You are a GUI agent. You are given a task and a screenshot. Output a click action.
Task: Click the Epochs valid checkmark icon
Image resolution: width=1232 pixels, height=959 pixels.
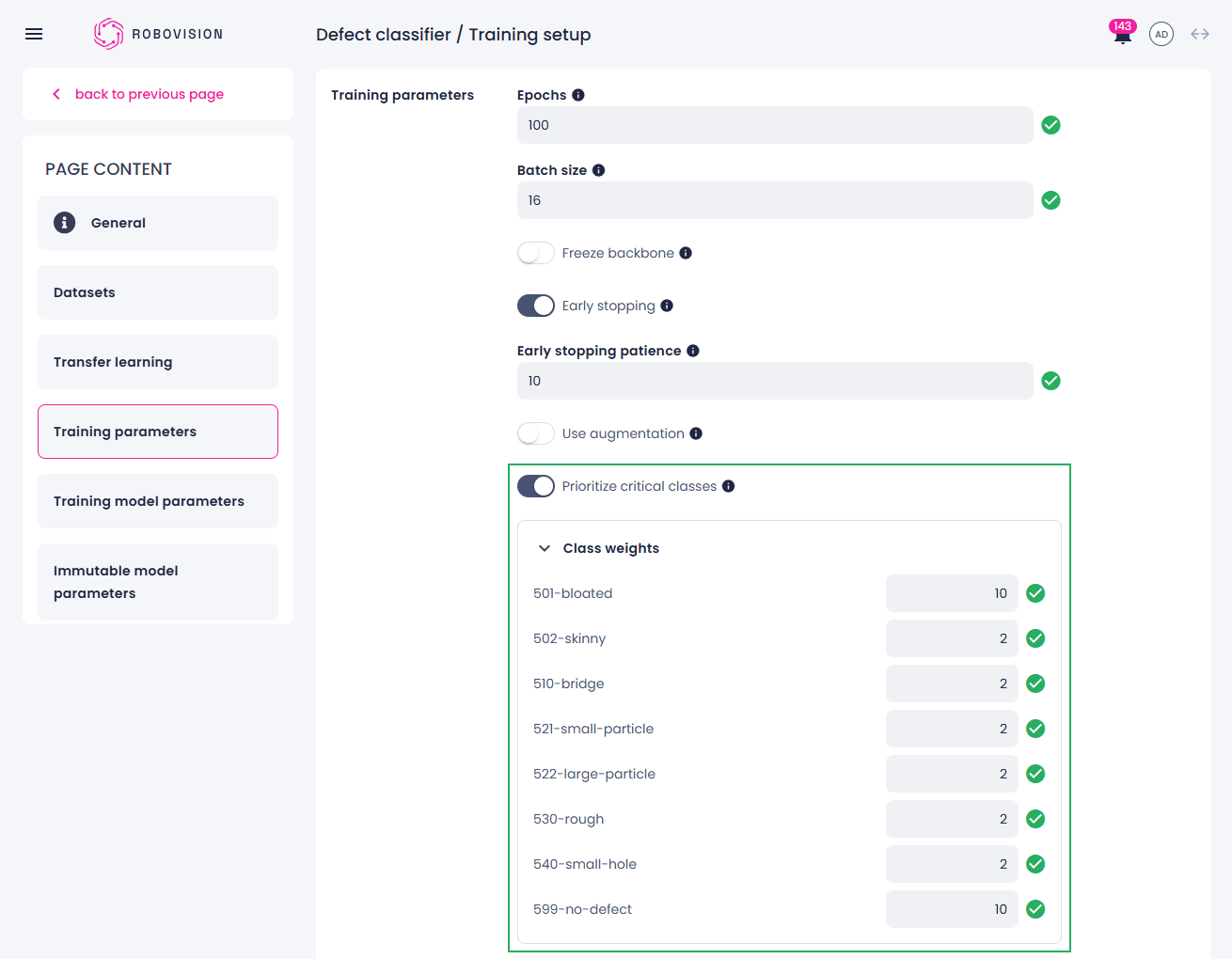1051,125
